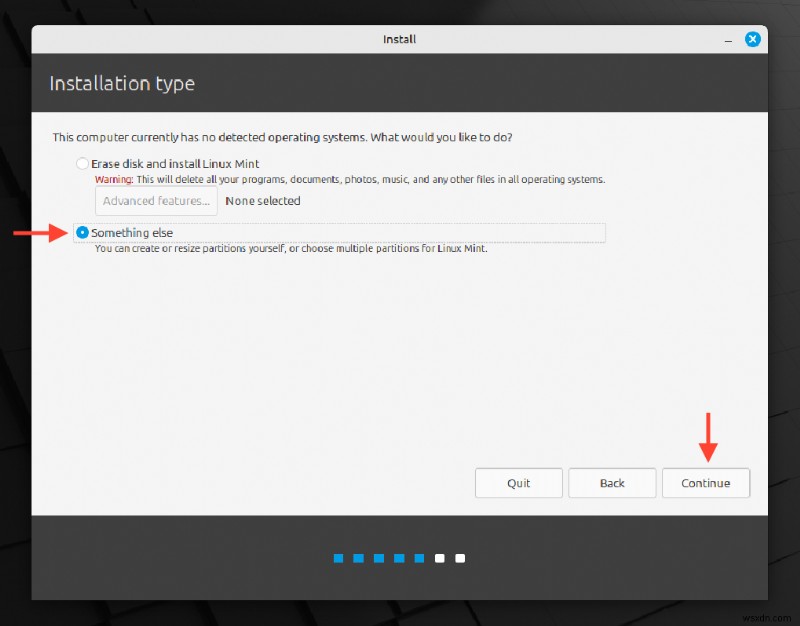Image resolution: width=800 pixels, height=626 pixels.
Task: Click the None selected label
Action: tap(263, 201)
